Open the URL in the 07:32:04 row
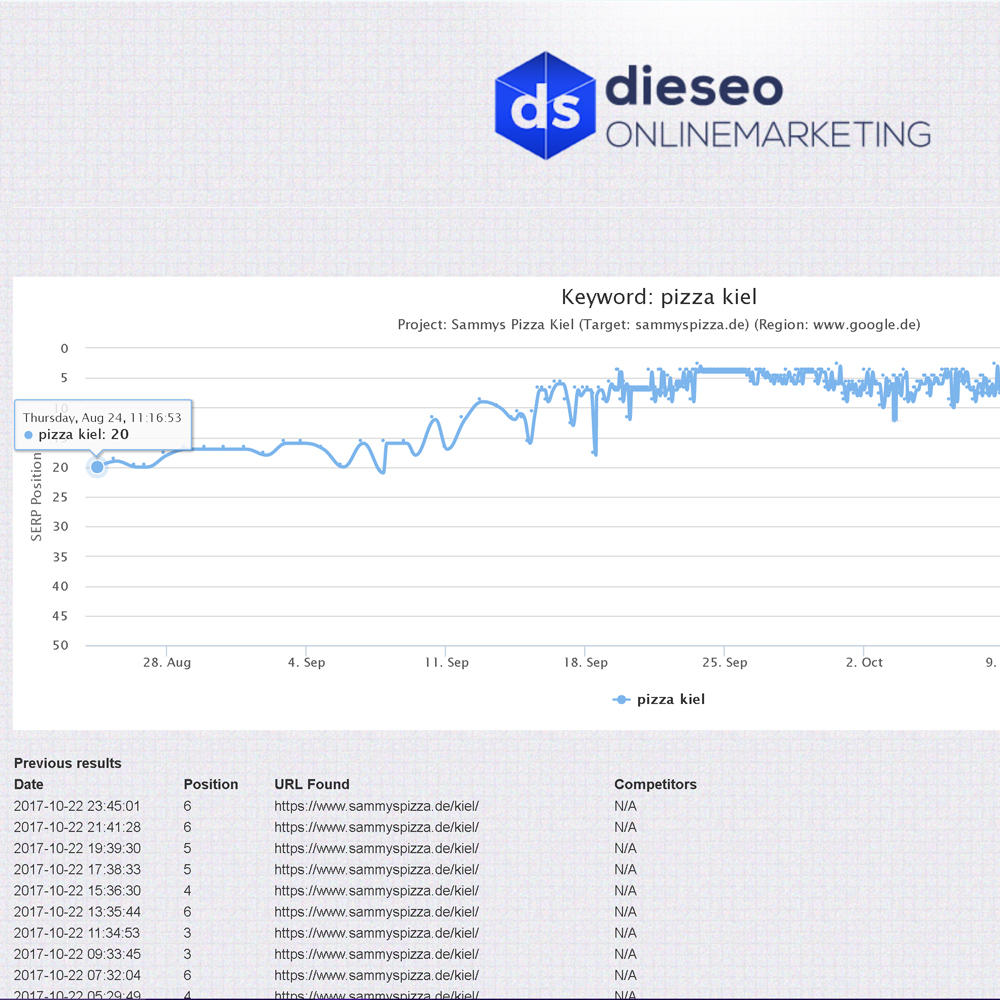This screenshot has height=1000, width=1000. click(x=376, y=975)
